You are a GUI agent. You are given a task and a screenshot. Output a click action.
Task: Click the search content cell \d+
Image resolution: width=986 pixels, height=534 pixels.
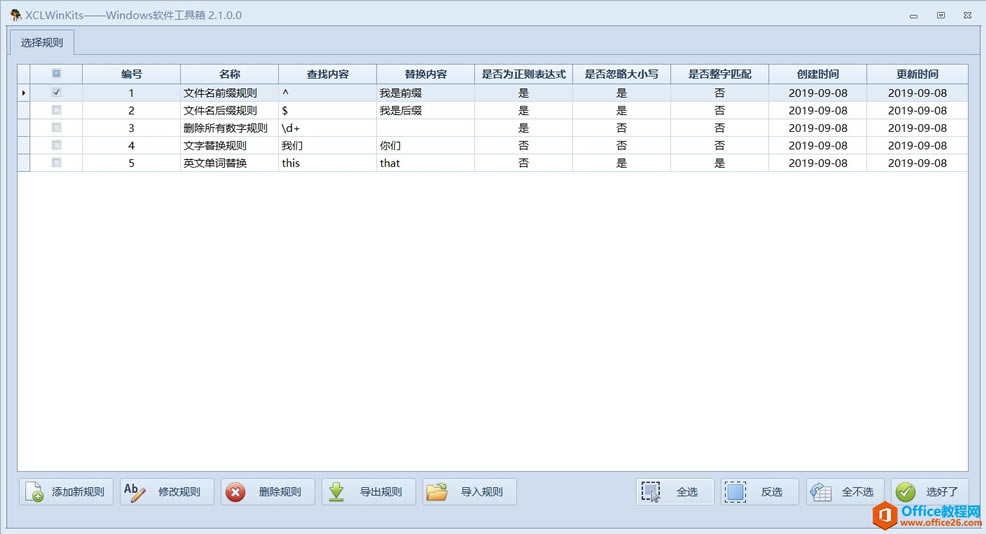tap(328, 128)
